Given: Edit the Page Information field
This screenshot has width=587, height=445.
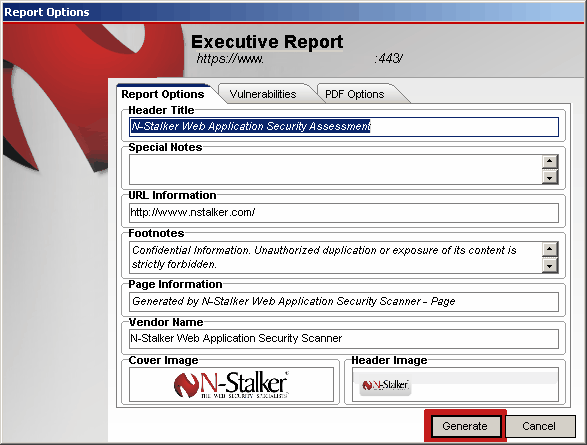Looking at the screenshot, I should tap(344, 302).
